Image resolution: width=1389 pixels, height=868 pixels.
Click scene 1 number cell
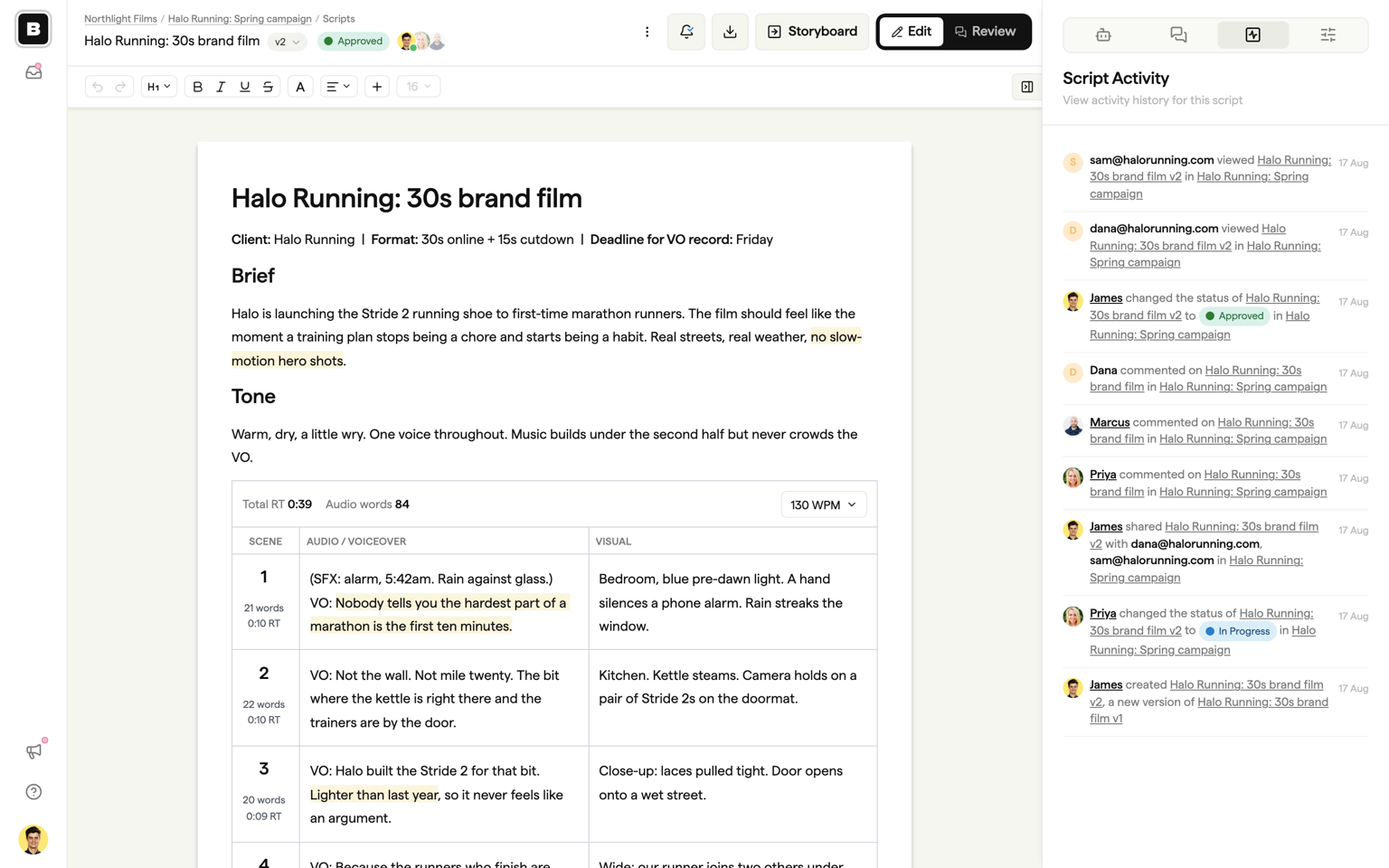tap(265, 601)
